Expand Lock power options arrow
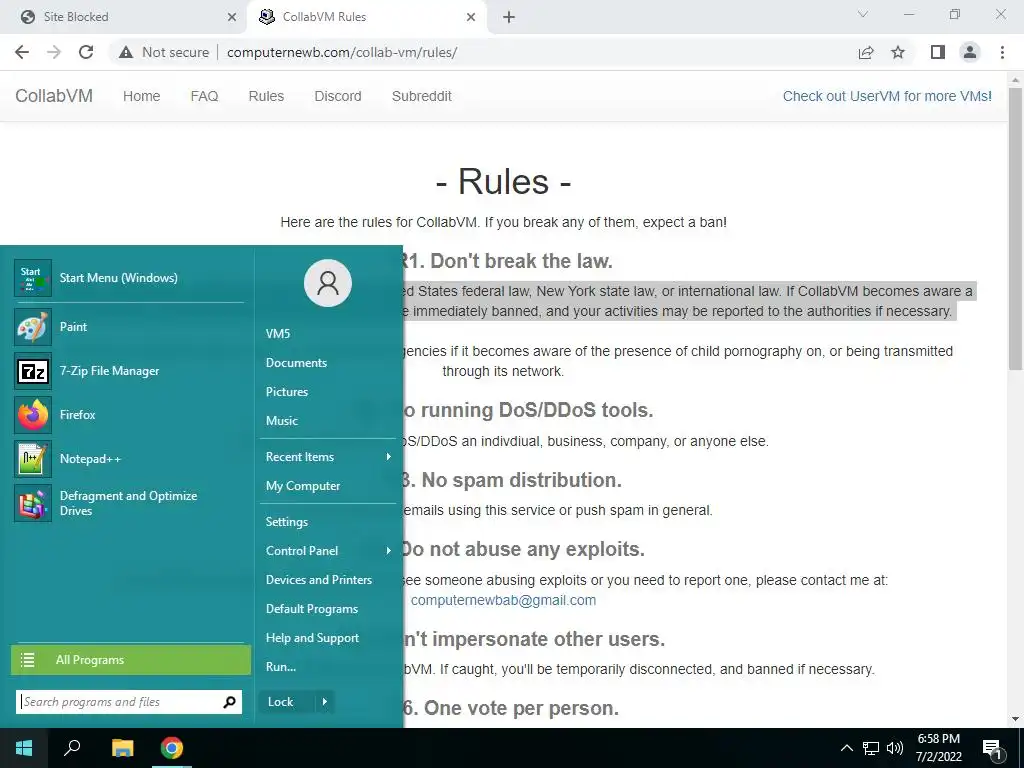Viewport: 1024px width, 768px height. tap(325, 702)
